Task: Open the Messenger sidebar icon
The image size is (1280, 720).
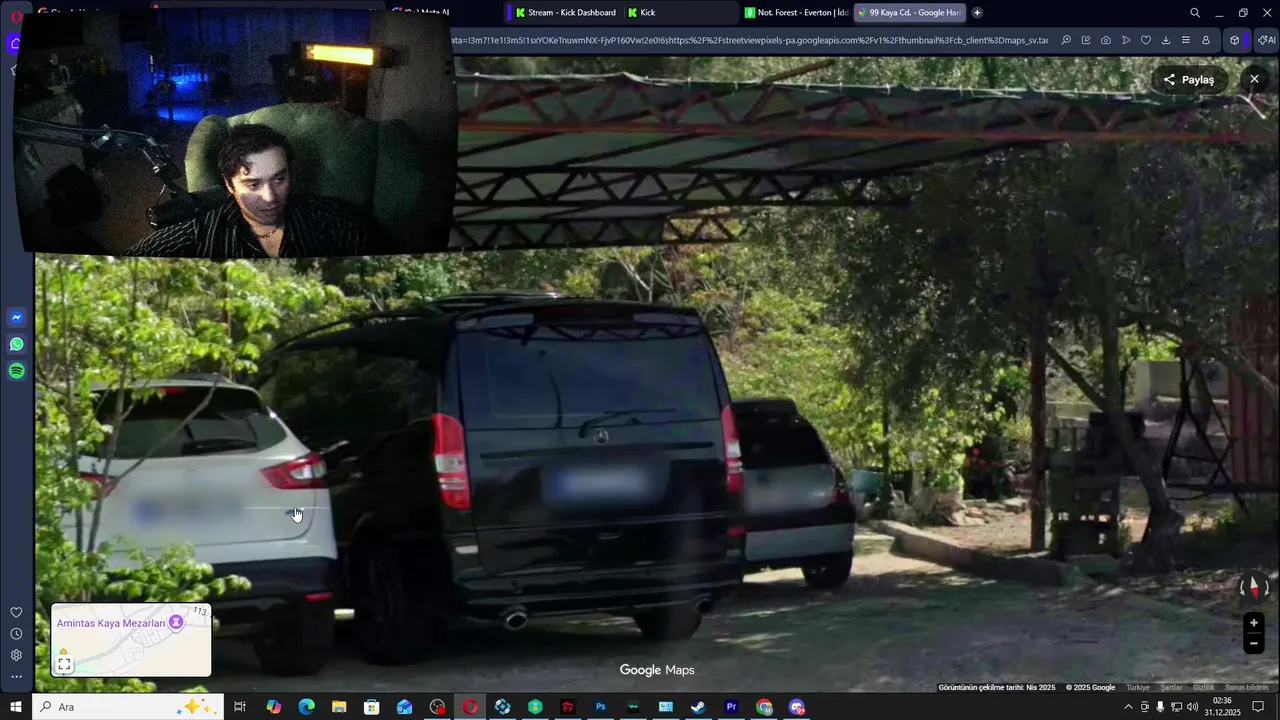Action: click(x=16, y=318)
